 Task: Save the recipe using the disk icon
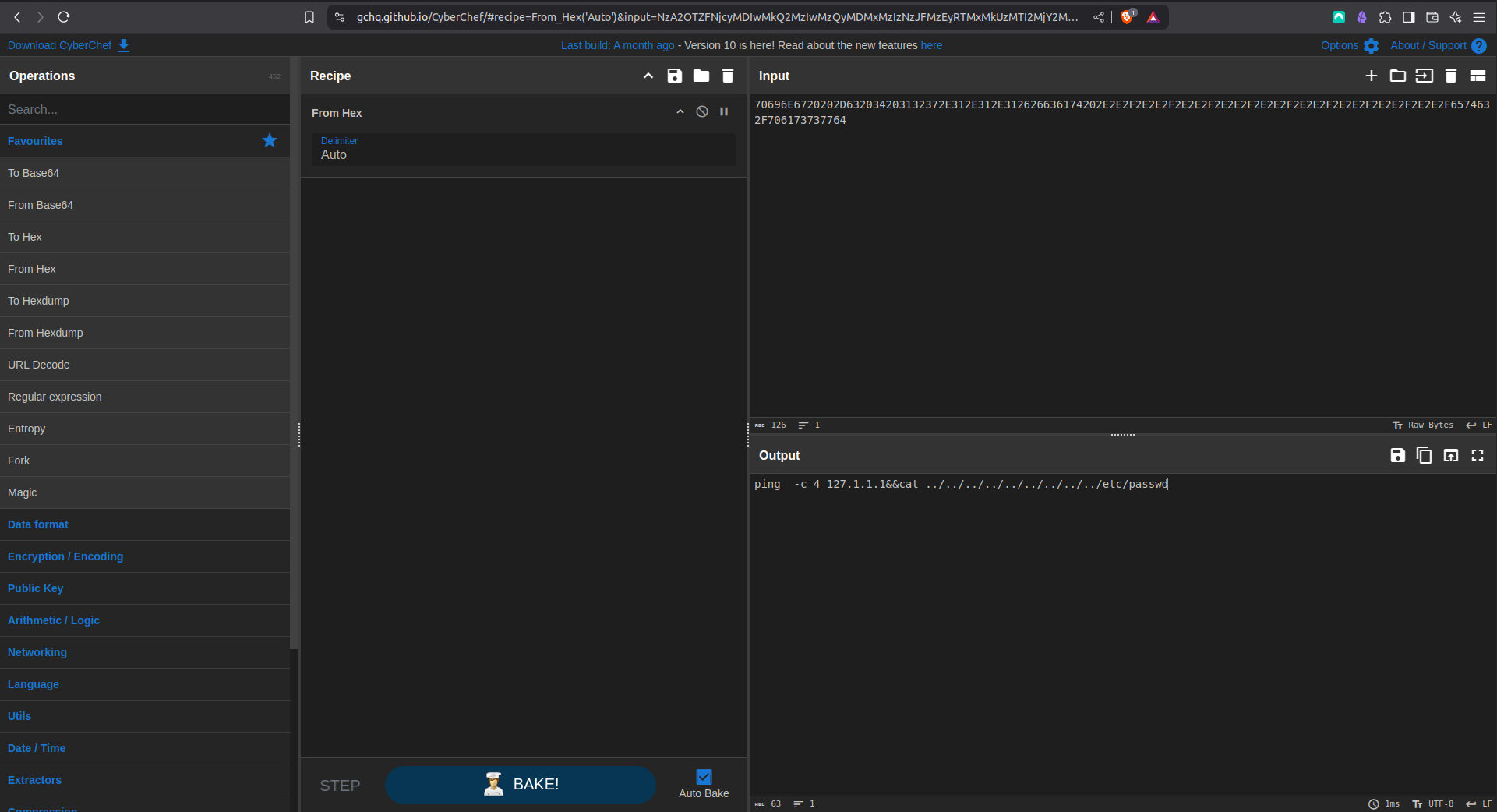click(674, 76)
